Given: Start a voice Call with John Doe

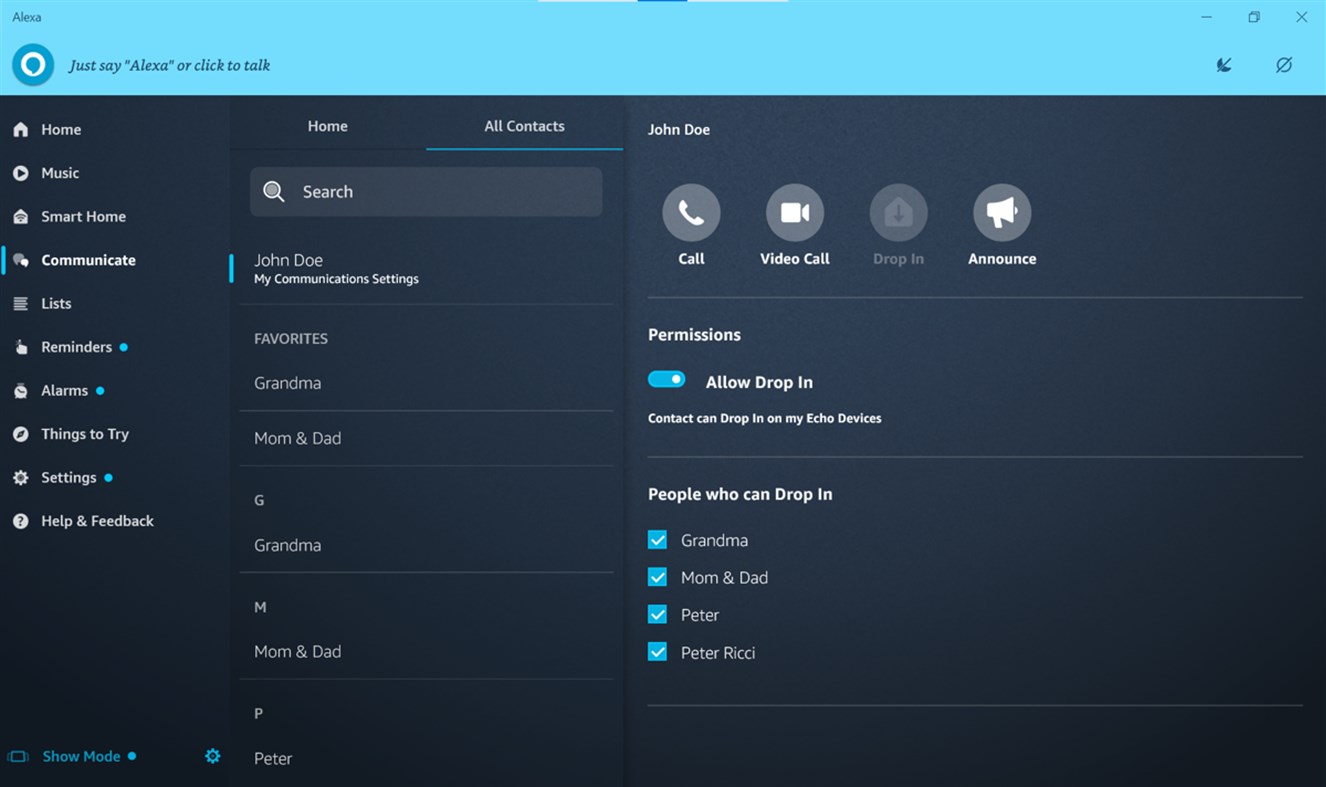Looking at the screenshot, I should coord(691,212).
